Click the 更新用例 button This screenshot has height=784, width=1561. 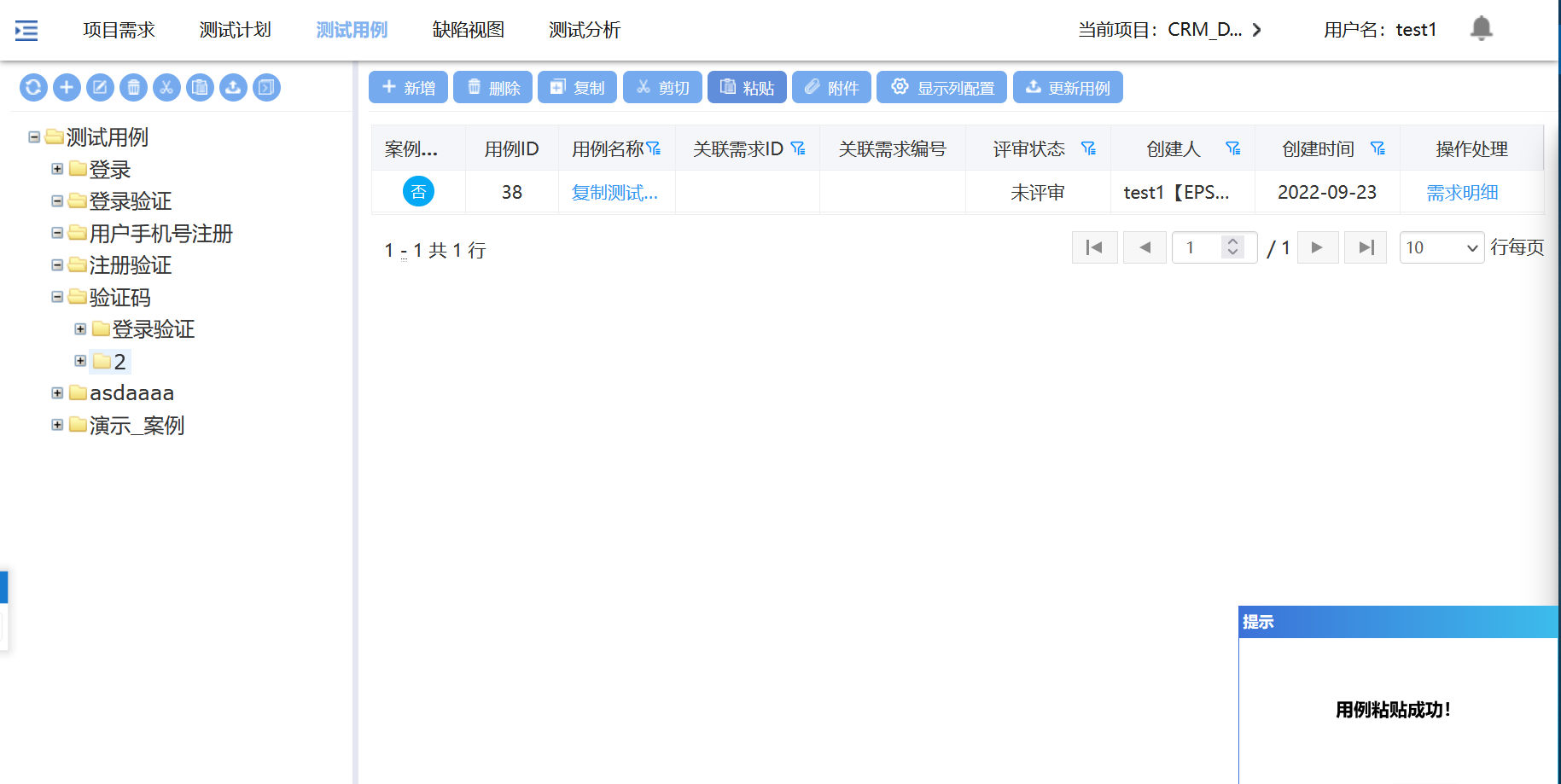1067,87
